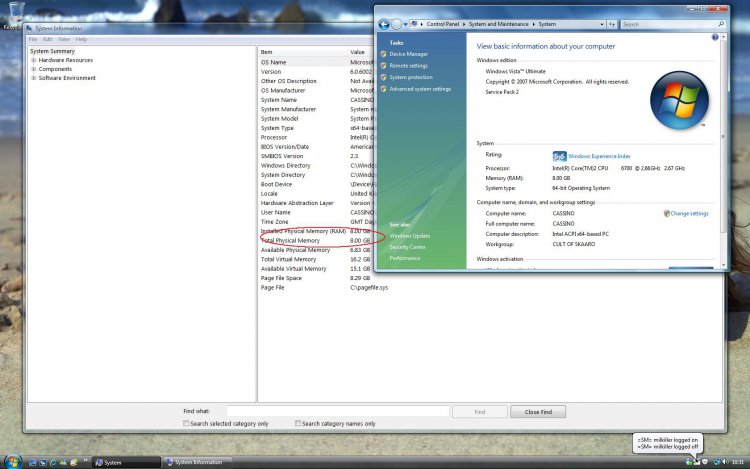Open Advanced system settings link
This screenshot has width=750, height=469.
(x=420, y=89)
